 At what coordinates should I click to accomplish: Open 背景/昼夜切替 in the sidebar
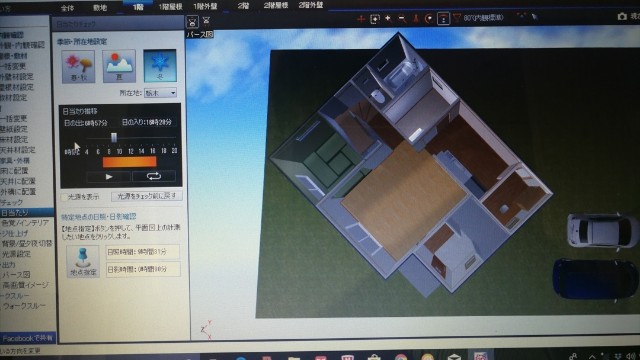[27, 244]
